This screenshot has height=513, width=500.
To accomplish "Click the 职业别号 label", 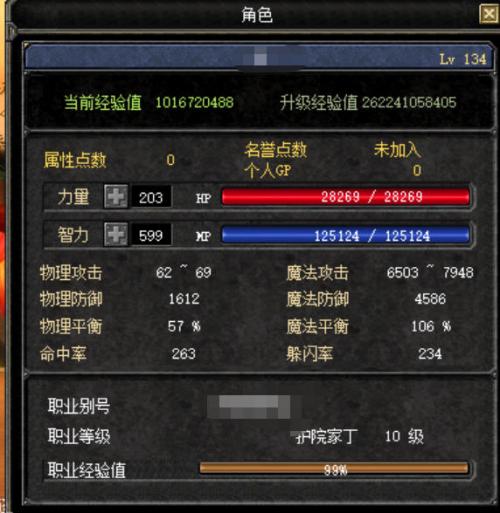I will [x=79, y=406].
